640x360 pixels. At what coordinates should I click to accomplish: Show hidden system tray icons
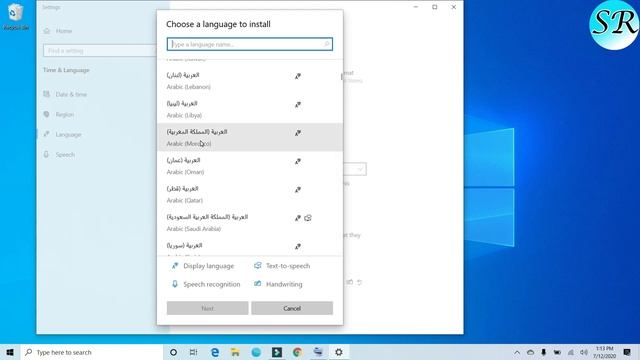pos(517,352)
